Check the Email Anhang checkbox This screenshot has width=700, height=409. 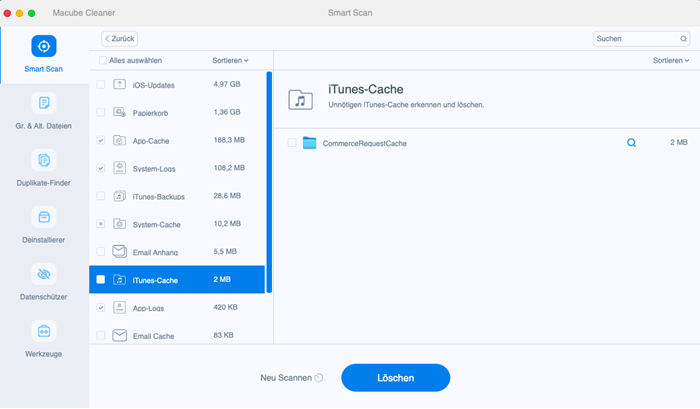pos(101,251)
